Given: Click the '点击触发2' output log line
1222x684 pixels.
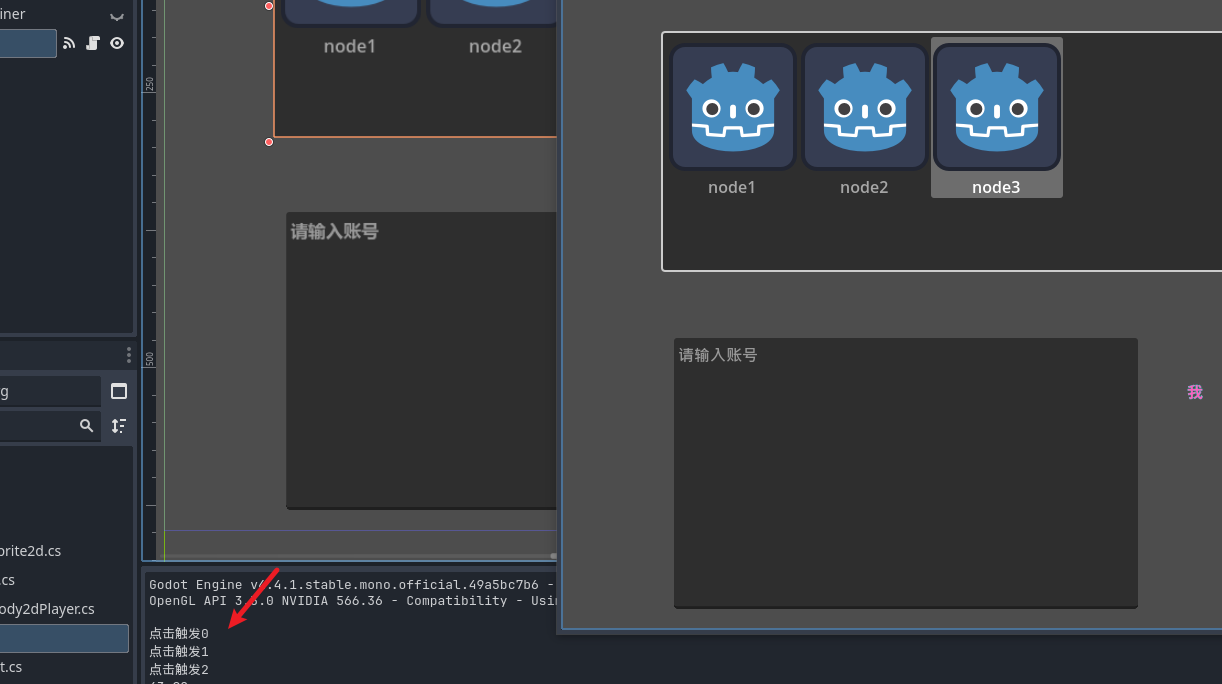Looking at the screenshot, I should click(x=179, y=670).
